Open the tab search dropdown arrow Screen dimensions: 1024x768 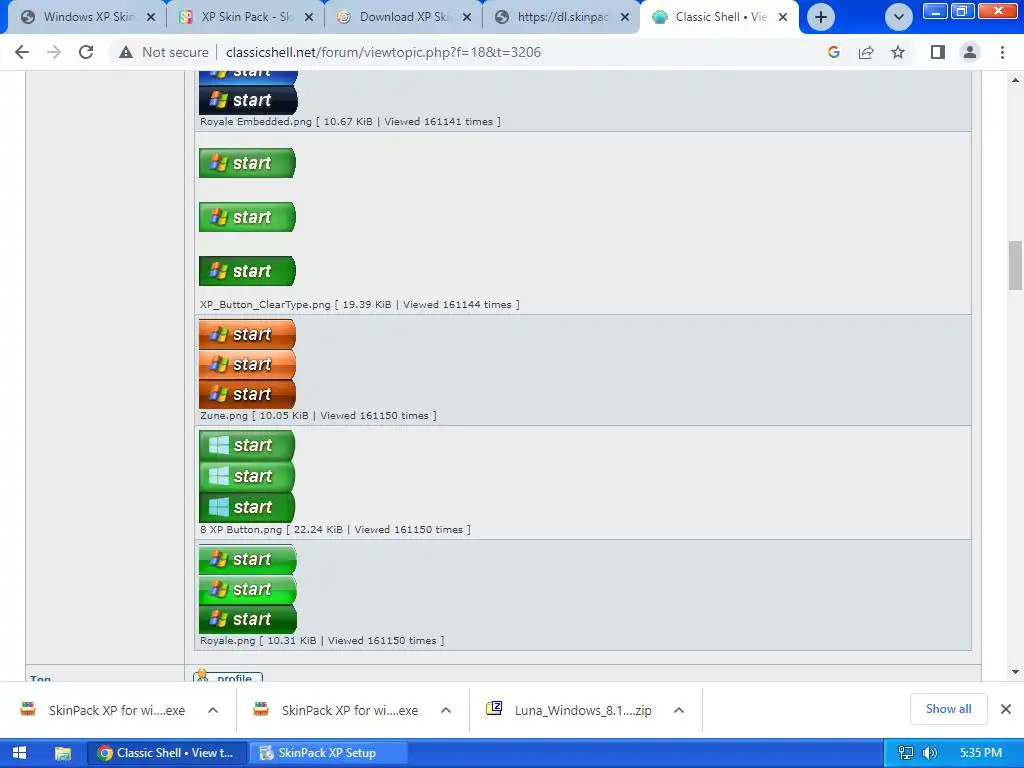[899, 17]
